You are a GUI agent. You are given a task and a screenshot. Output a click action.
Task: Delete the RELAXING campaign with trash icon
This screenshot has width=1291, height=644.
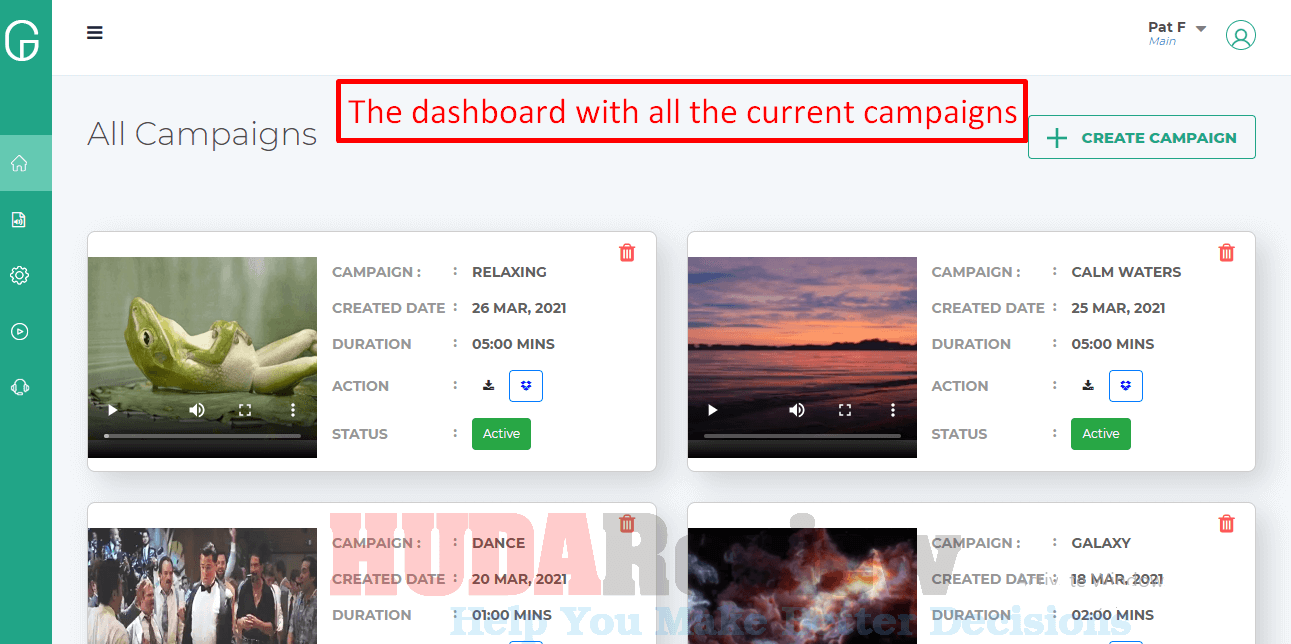[x=627, y=252]
